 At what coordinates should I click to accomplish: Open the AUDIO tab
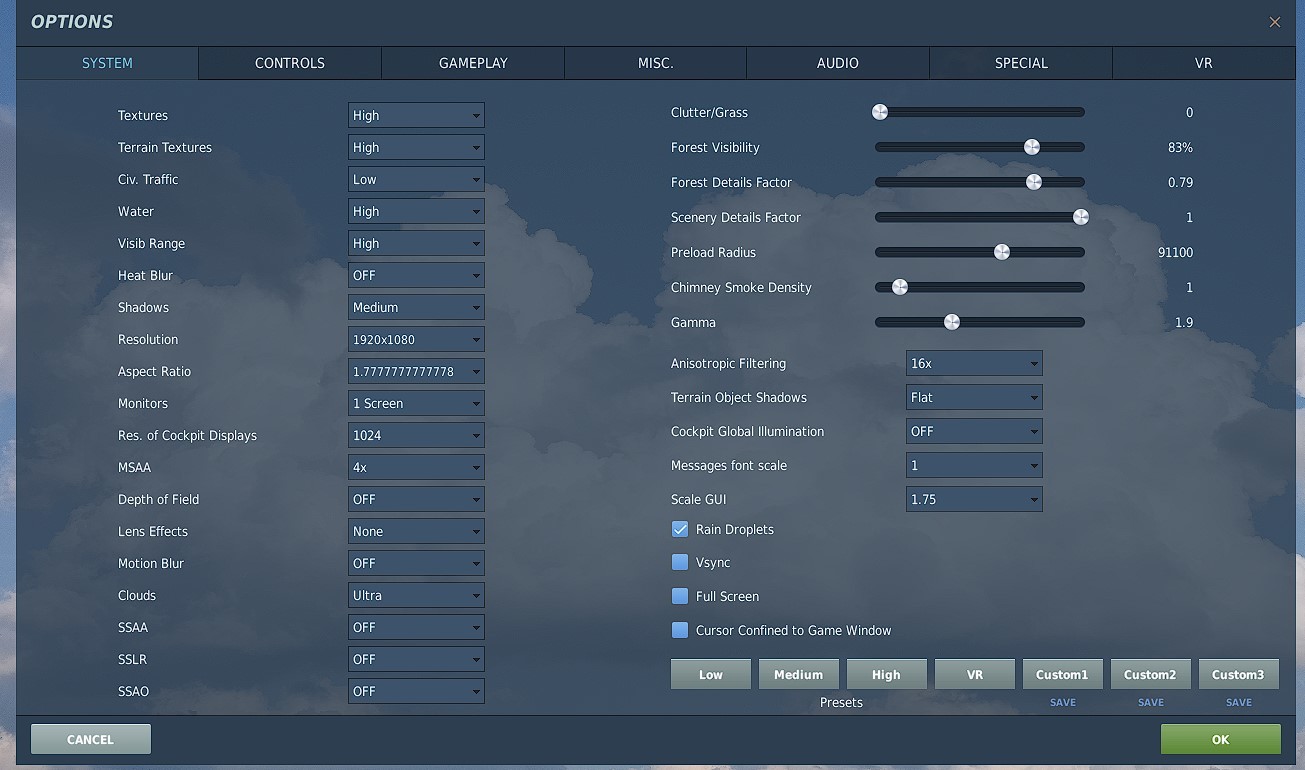point(838,63)
